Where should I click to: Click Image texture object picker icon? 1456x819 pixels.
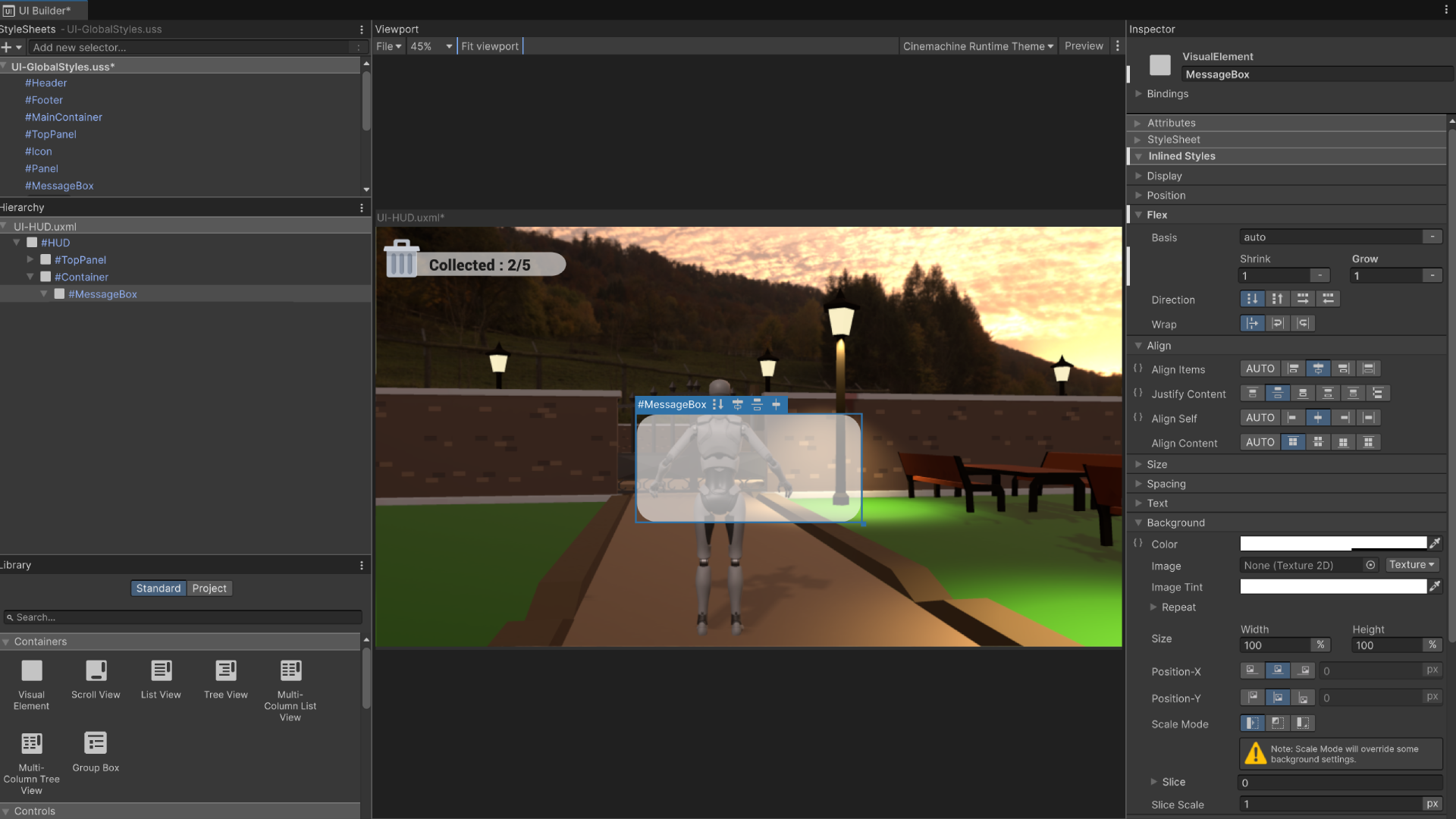click(x=1370, y=565)
